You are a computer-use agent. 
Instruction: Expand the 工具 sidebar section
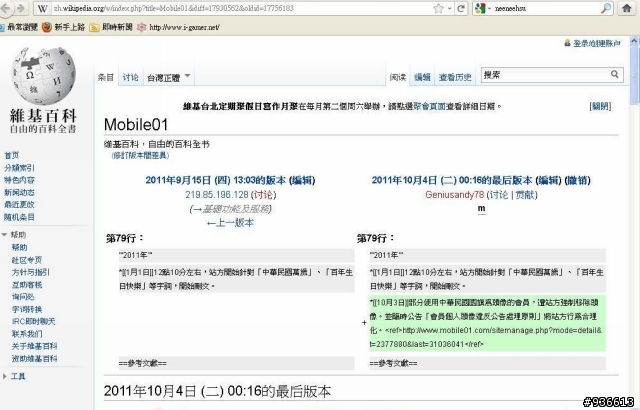[x=14, y=376]
